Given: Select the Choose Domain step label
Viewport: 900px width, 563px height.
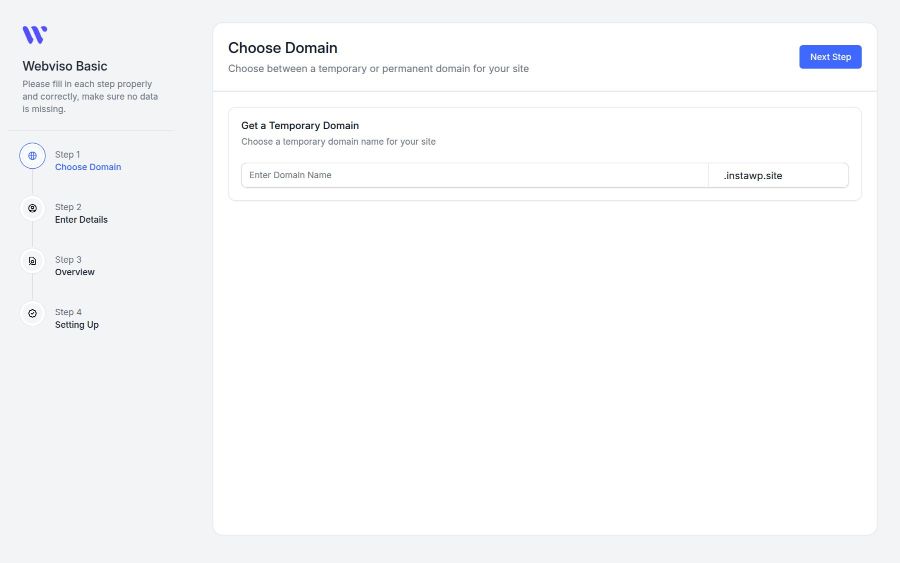Looking at the screenshot, I should 88,167.
